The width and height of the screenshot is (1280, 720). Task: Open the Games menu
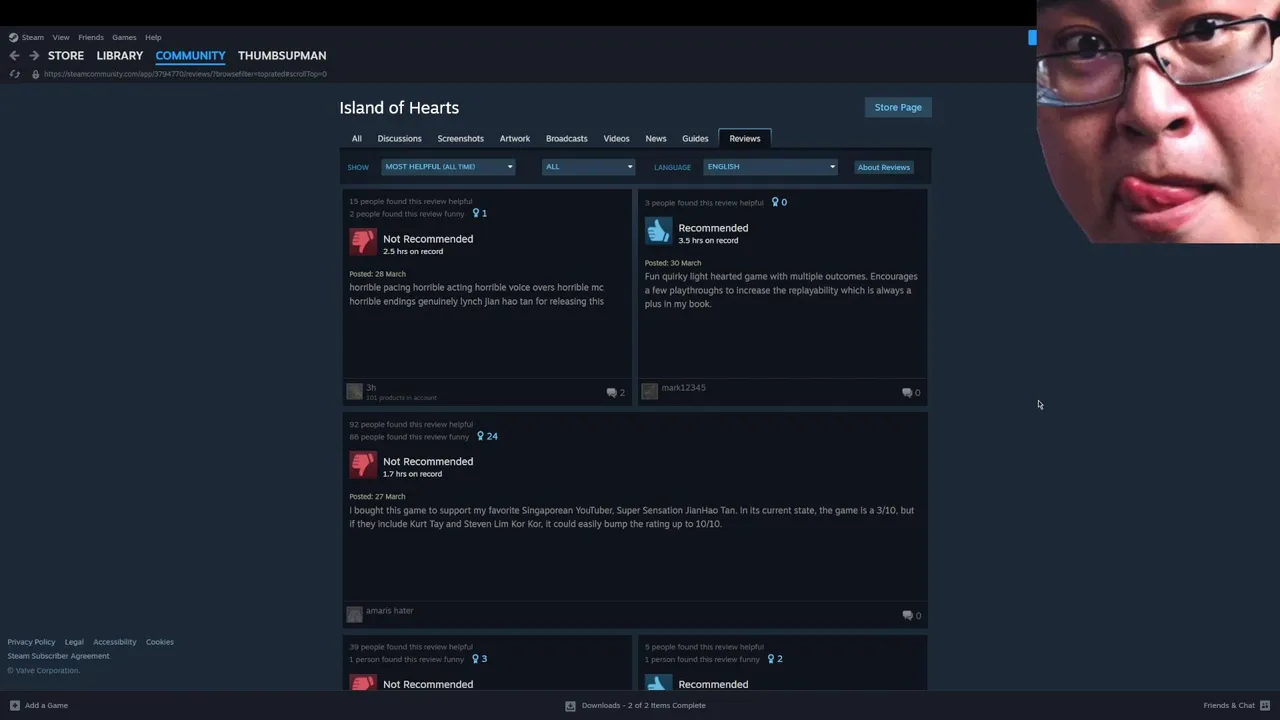(x=124, y=37)
